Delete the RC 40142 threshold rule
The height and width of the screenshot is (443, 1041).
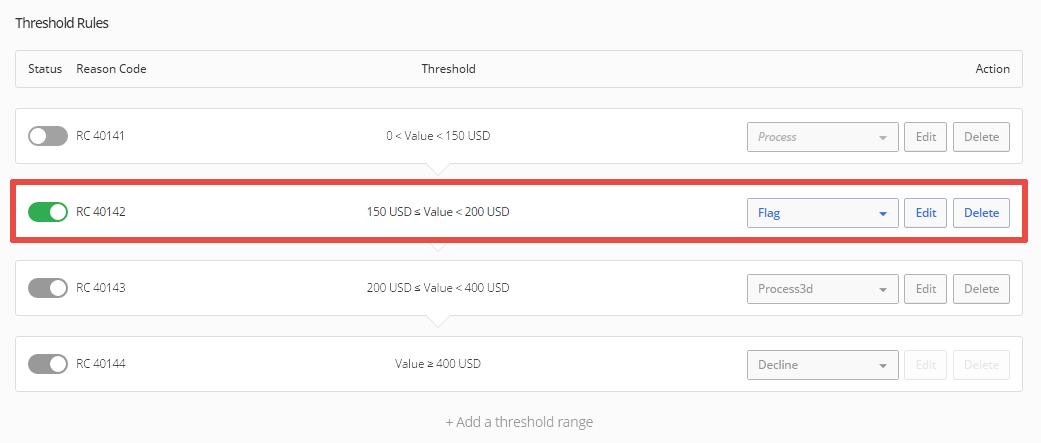coord(981,213)
